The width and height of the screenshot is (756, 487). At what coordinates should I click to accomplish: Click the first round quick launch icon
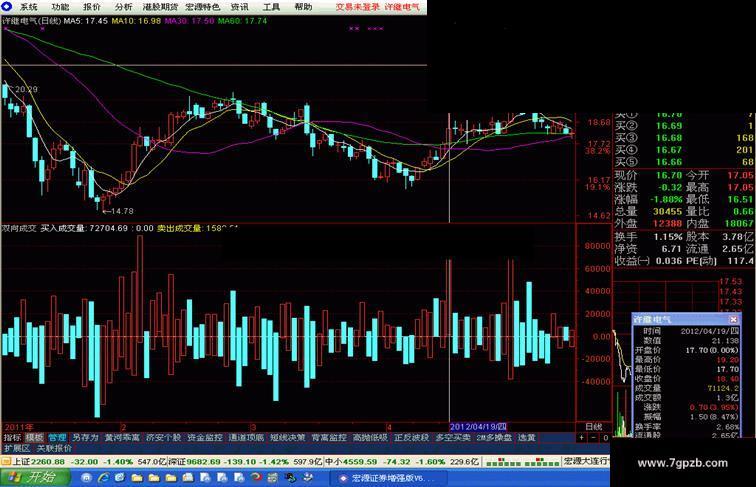pyautogui.click(x=86, y=478)
